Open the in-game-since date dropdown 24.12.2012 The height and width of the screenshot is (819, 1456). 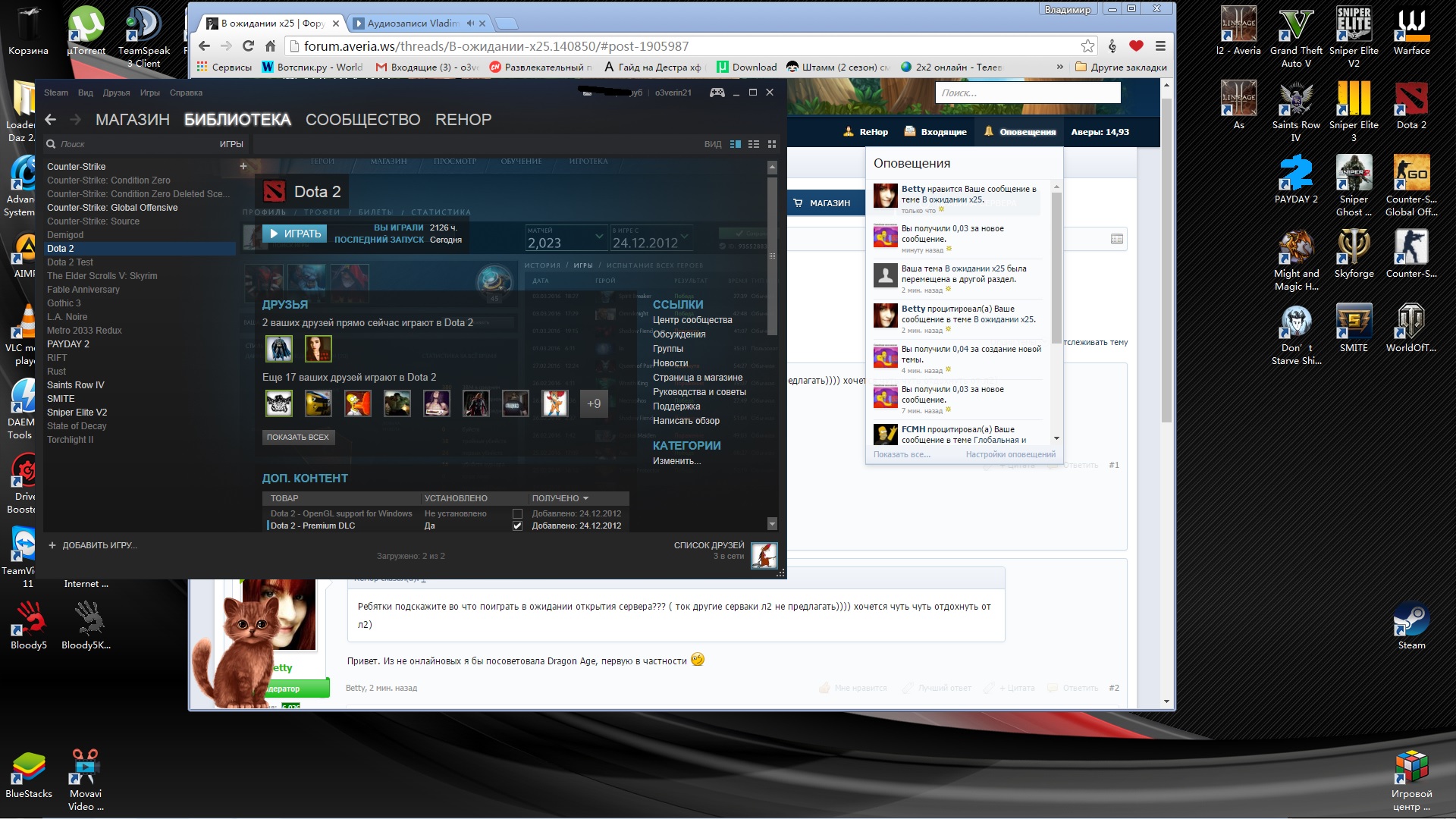(684, 237)
